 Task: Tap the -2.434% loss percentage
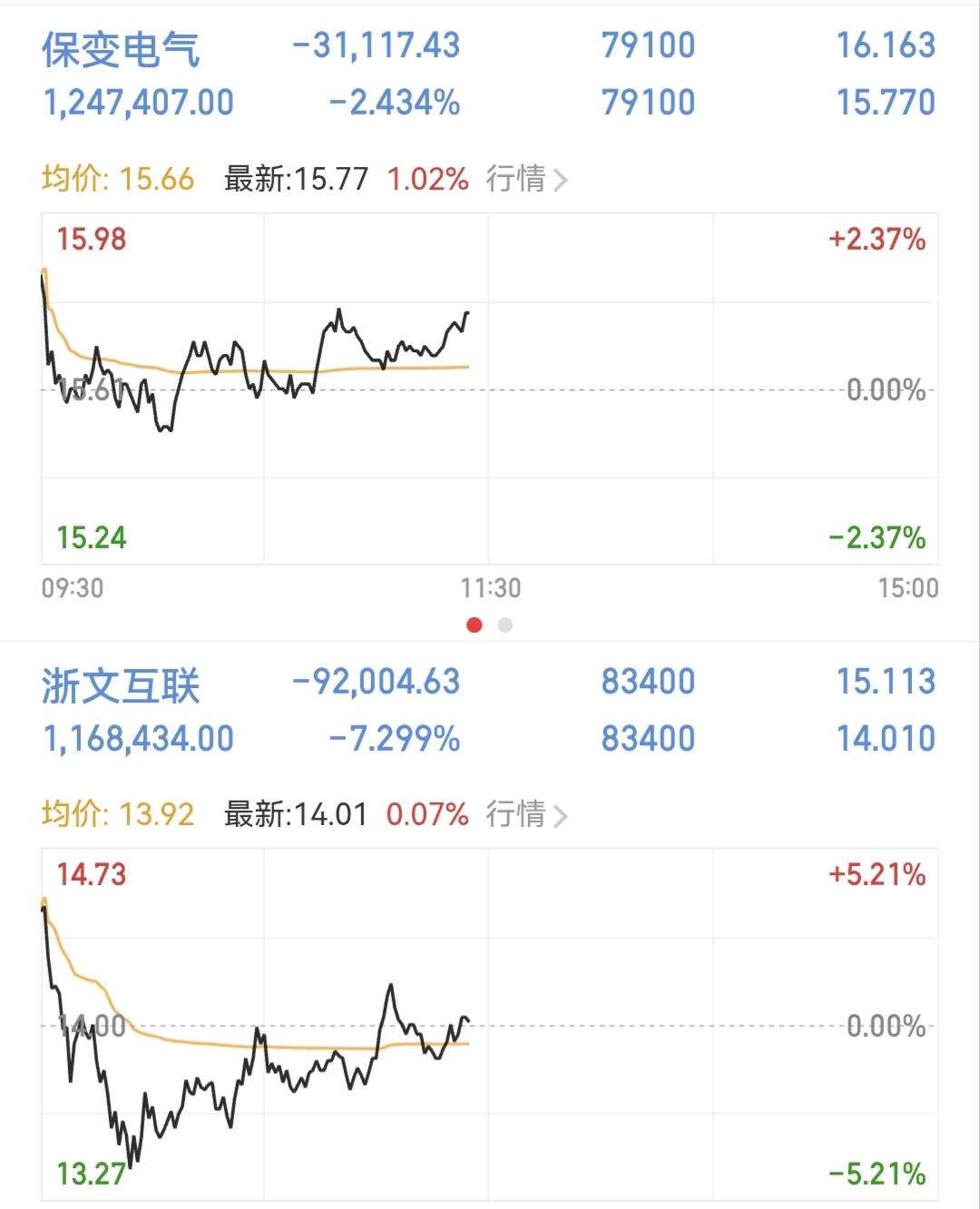tap(394, 103)
